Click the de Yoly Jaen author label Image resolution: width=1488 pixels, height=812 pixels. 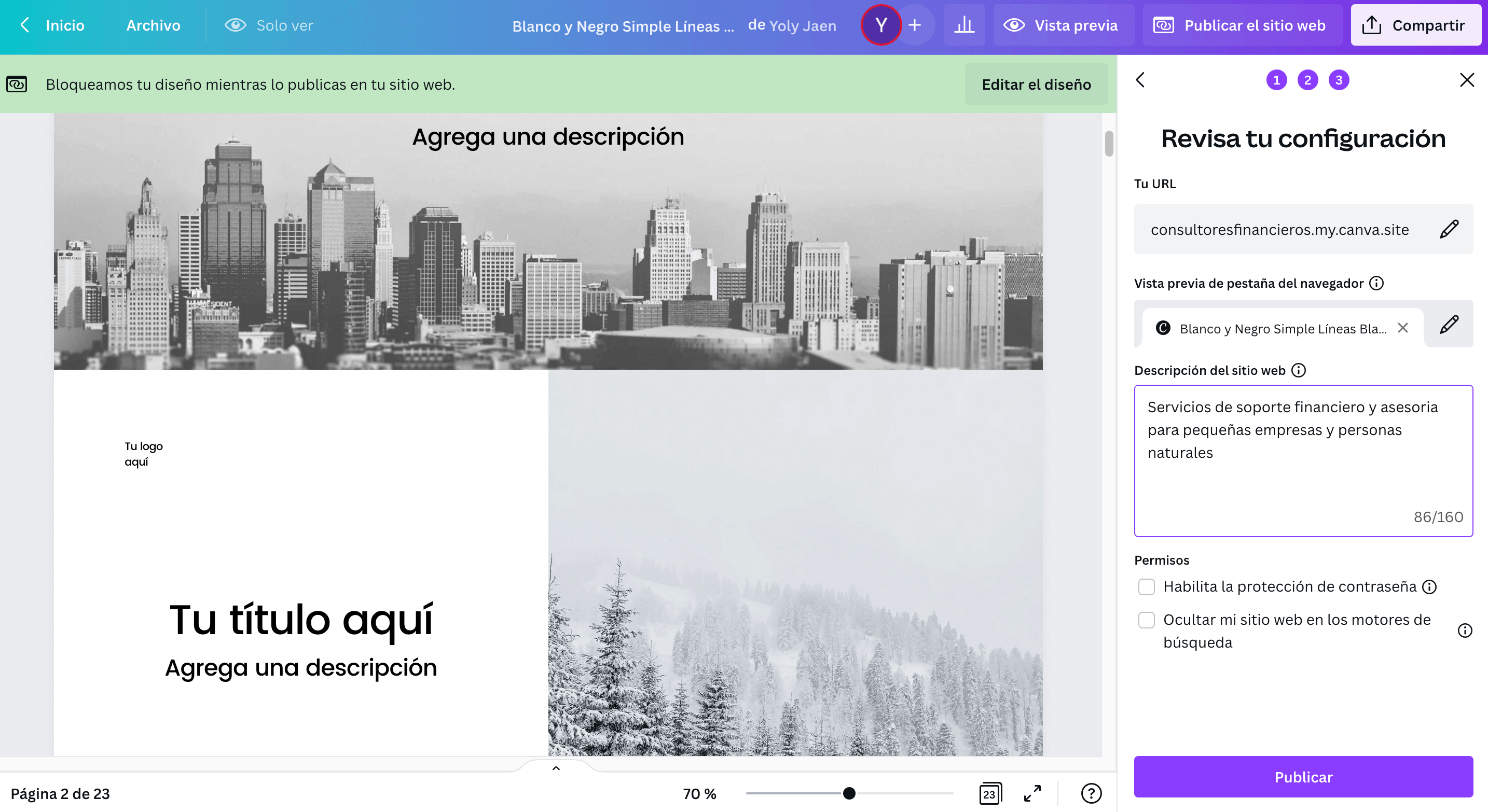coord(792,25)
